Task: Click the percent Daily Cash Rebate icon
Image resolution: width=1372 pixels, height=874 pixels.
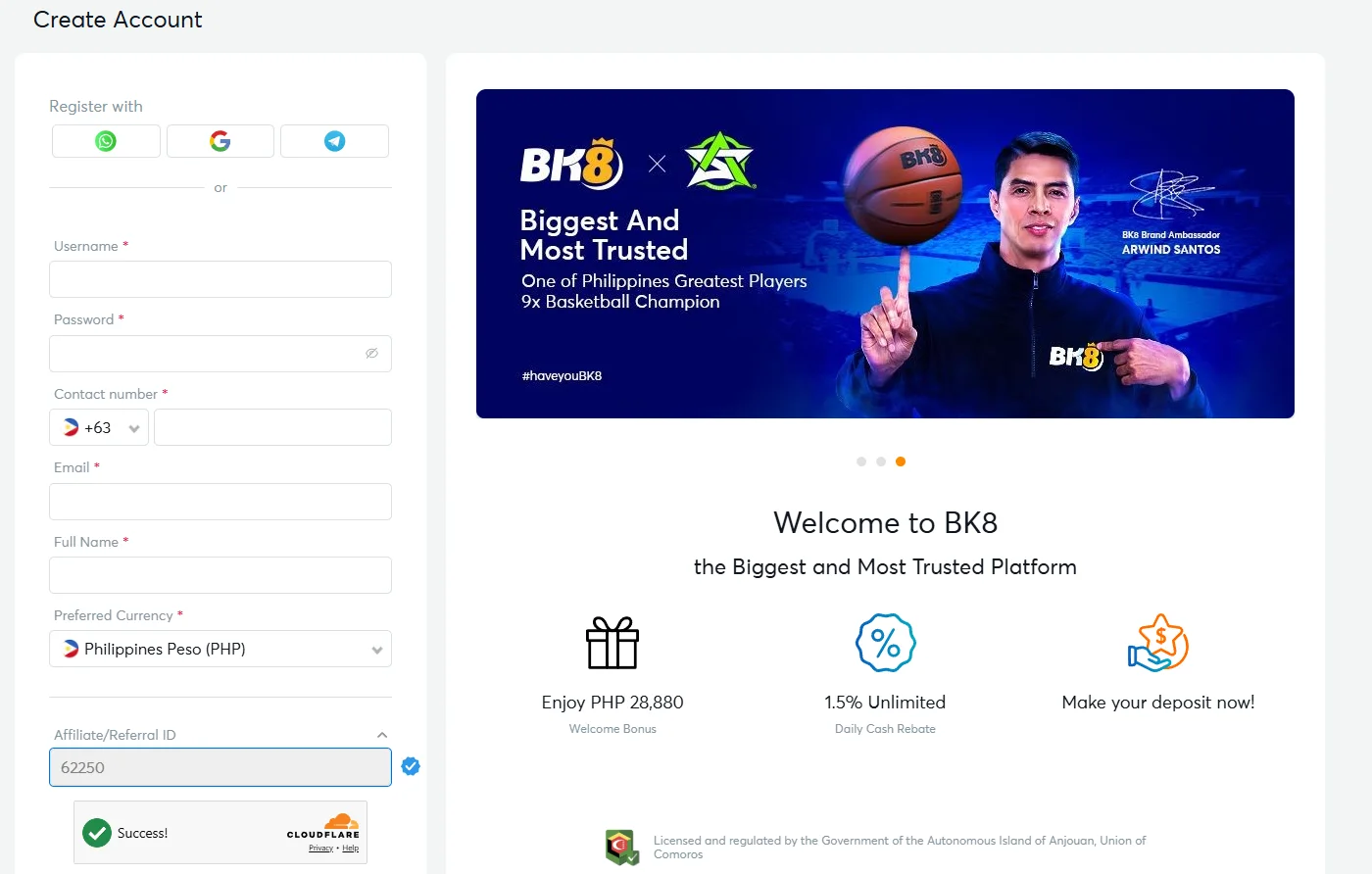Action: pos(885,643)
